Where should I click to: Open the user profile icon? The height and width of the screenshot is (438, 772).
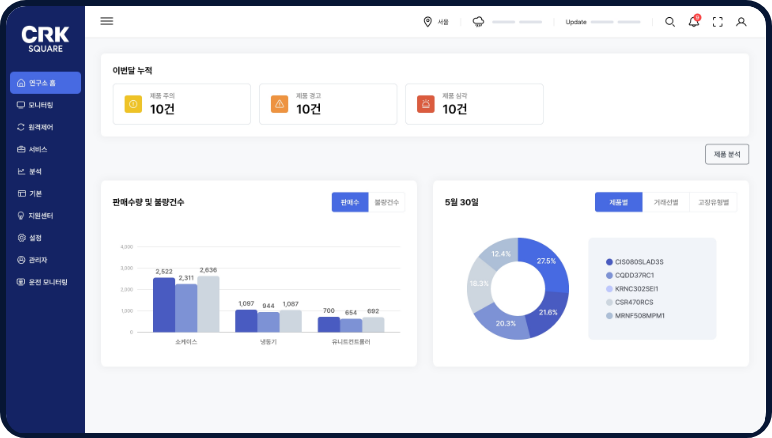[x=741, y=22]
